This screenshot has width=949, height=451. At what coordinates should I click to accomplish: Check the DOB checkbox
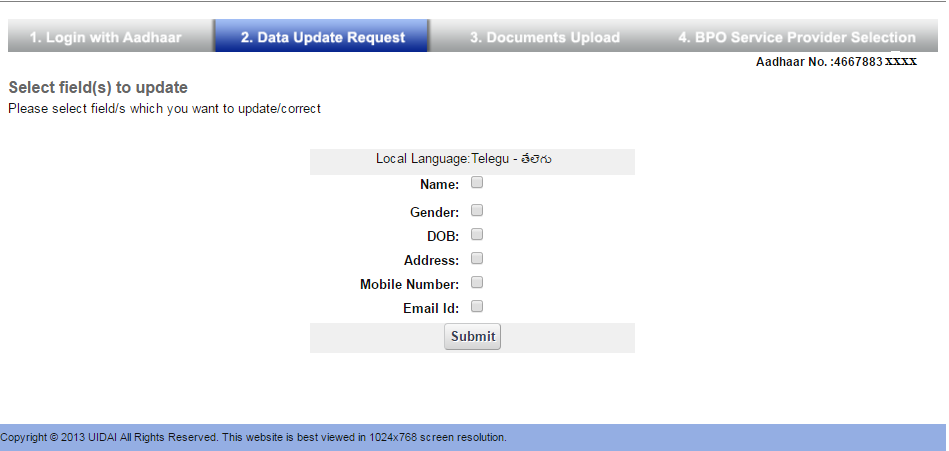click(x=477, y=235)
